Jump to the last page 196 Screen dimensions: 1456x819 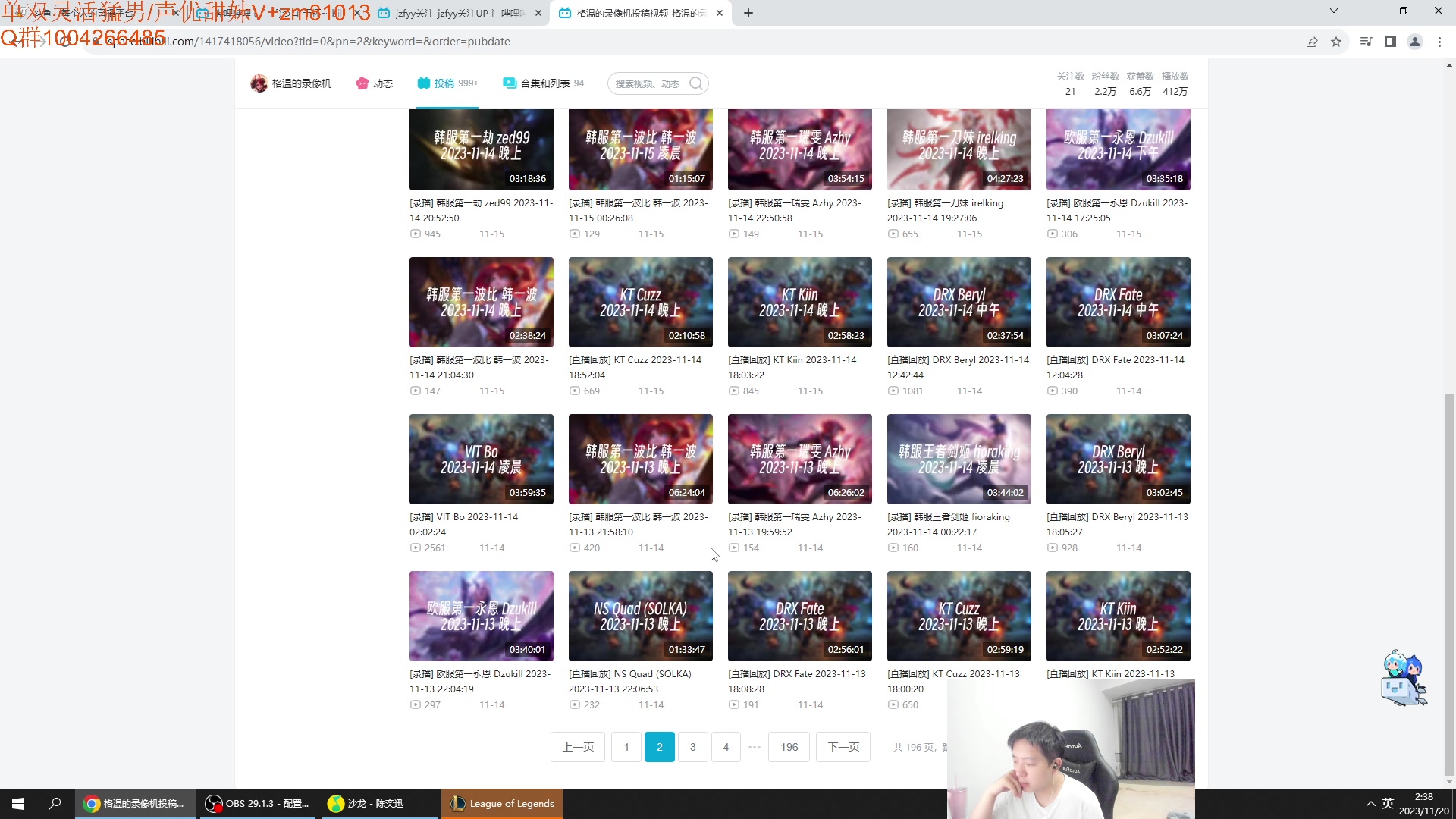(789, 747)
